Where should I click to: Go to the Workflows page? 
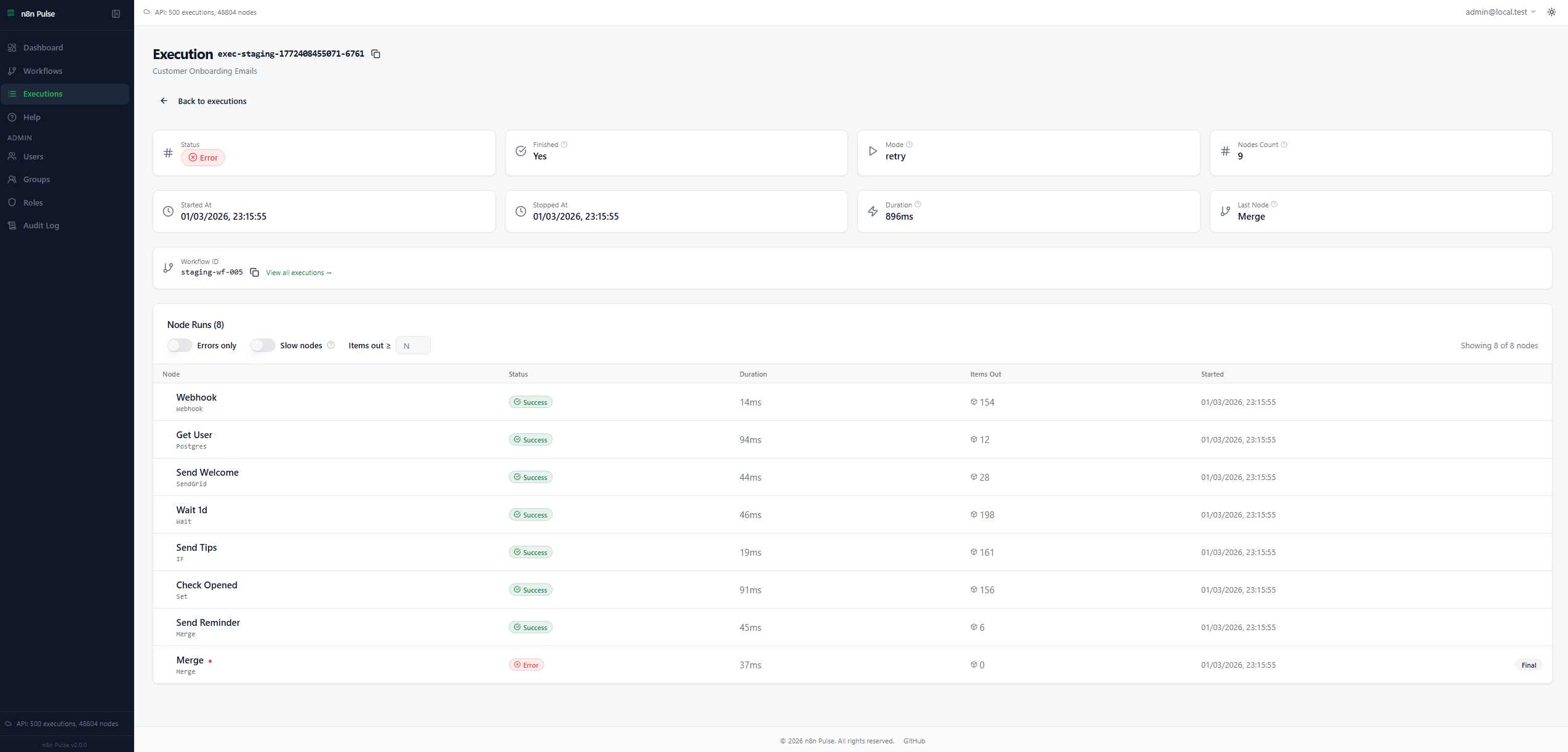(42, 71)
